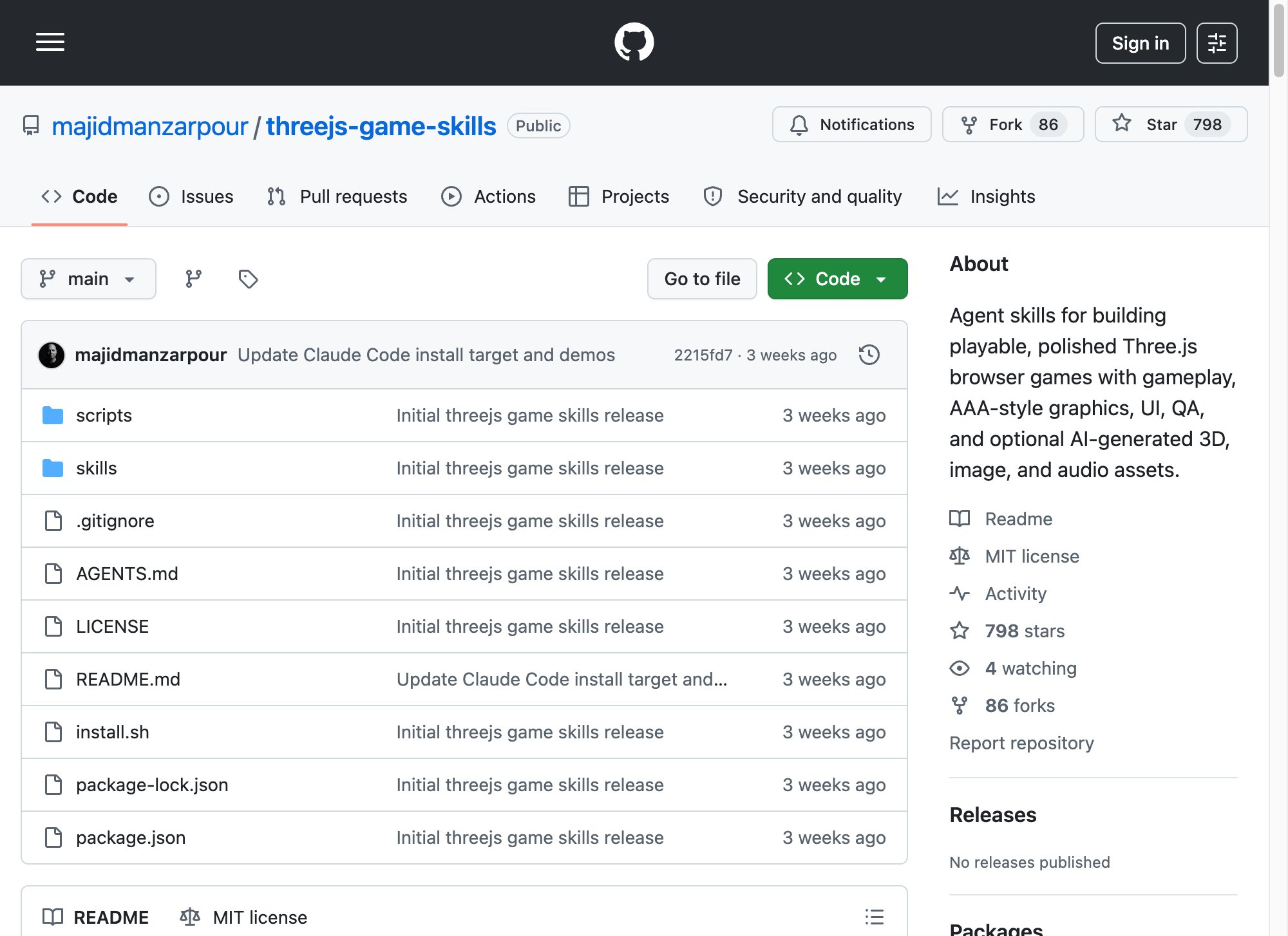Open majidmanzarpour commit author link

pos(151,355)
